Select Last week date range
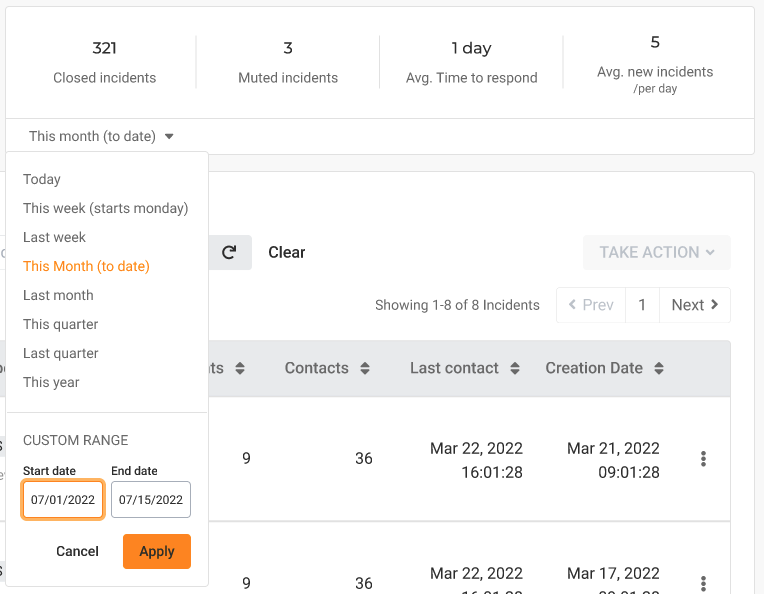The height and width of the screenshot is (594, 764). [55, 238]
